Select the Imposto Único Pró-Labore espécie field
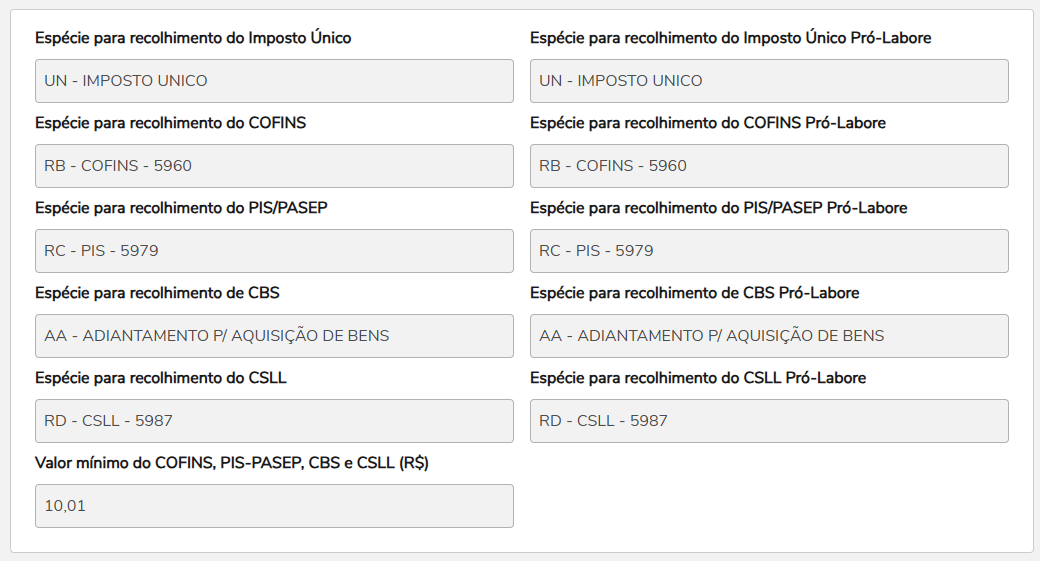 pos(769,81)
